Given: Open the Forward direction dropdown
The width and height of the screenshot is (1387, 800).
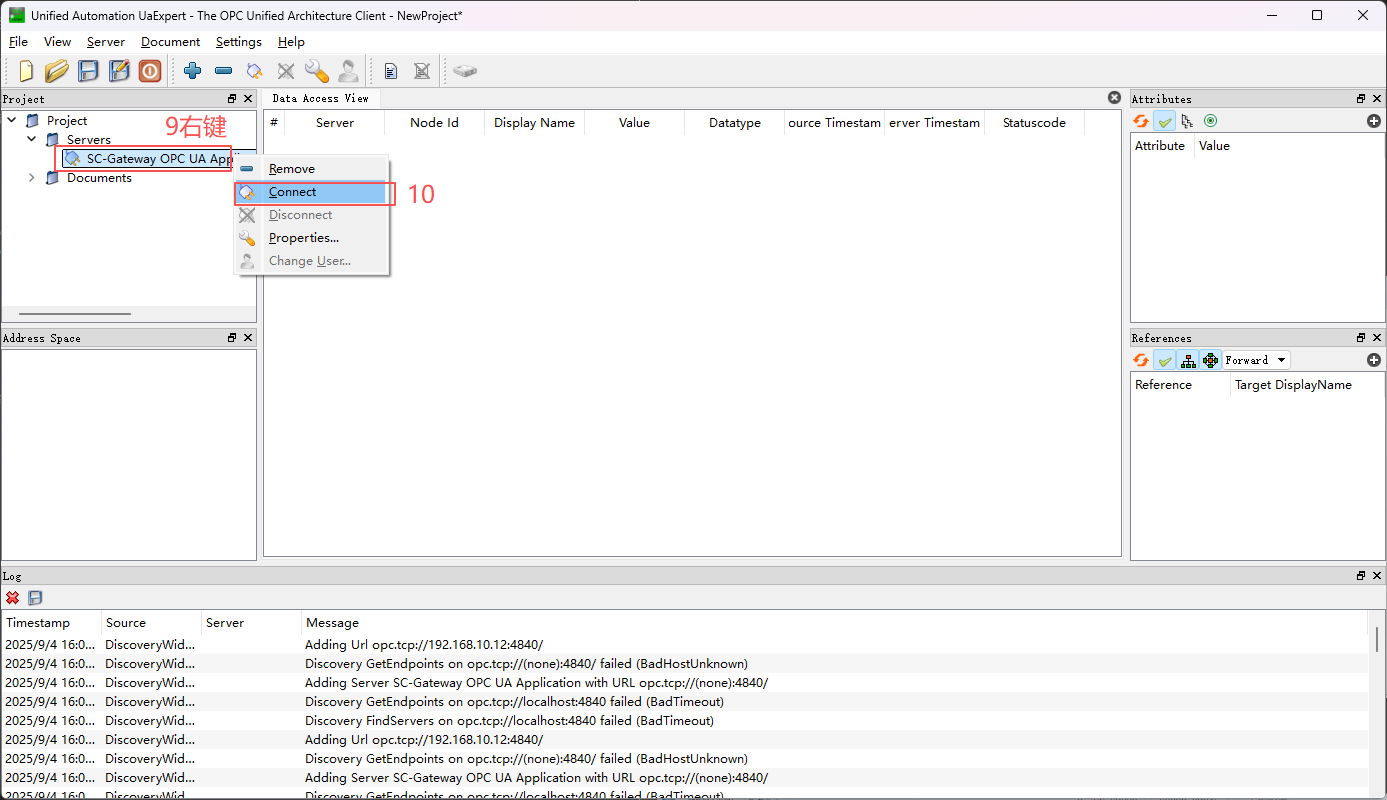Looking at the screenshot, I should click(1256, 360).
